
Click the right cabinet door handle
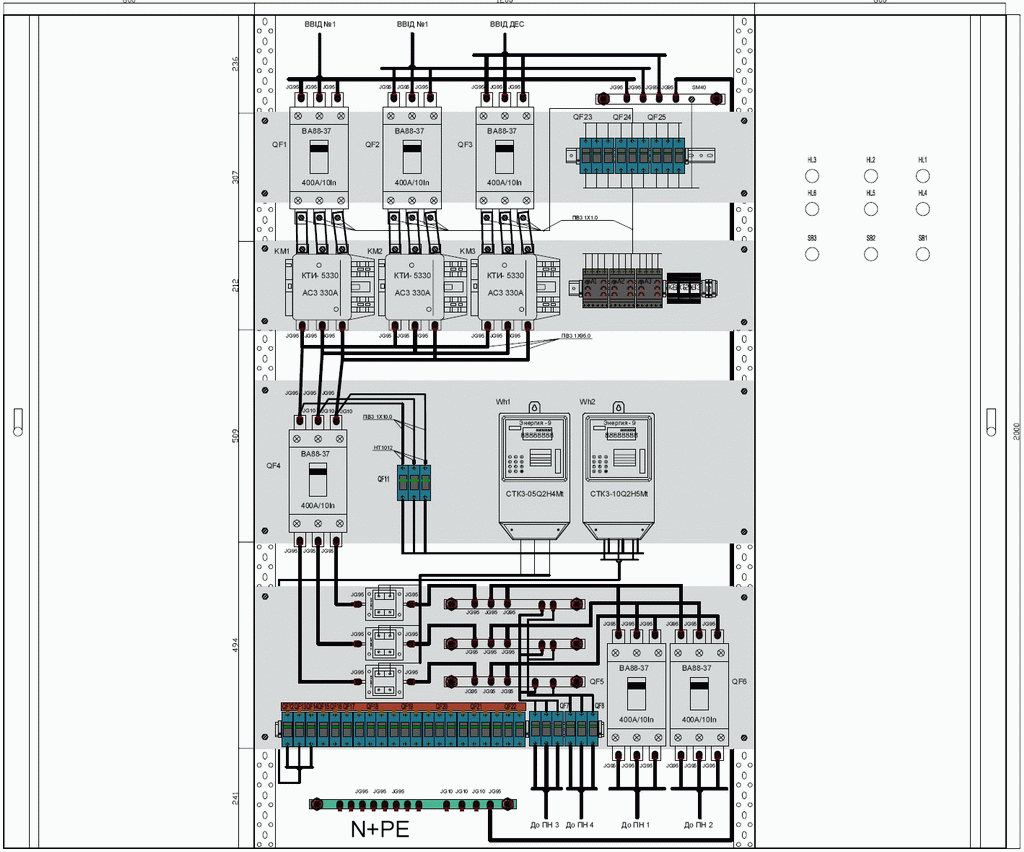[991, 422]
